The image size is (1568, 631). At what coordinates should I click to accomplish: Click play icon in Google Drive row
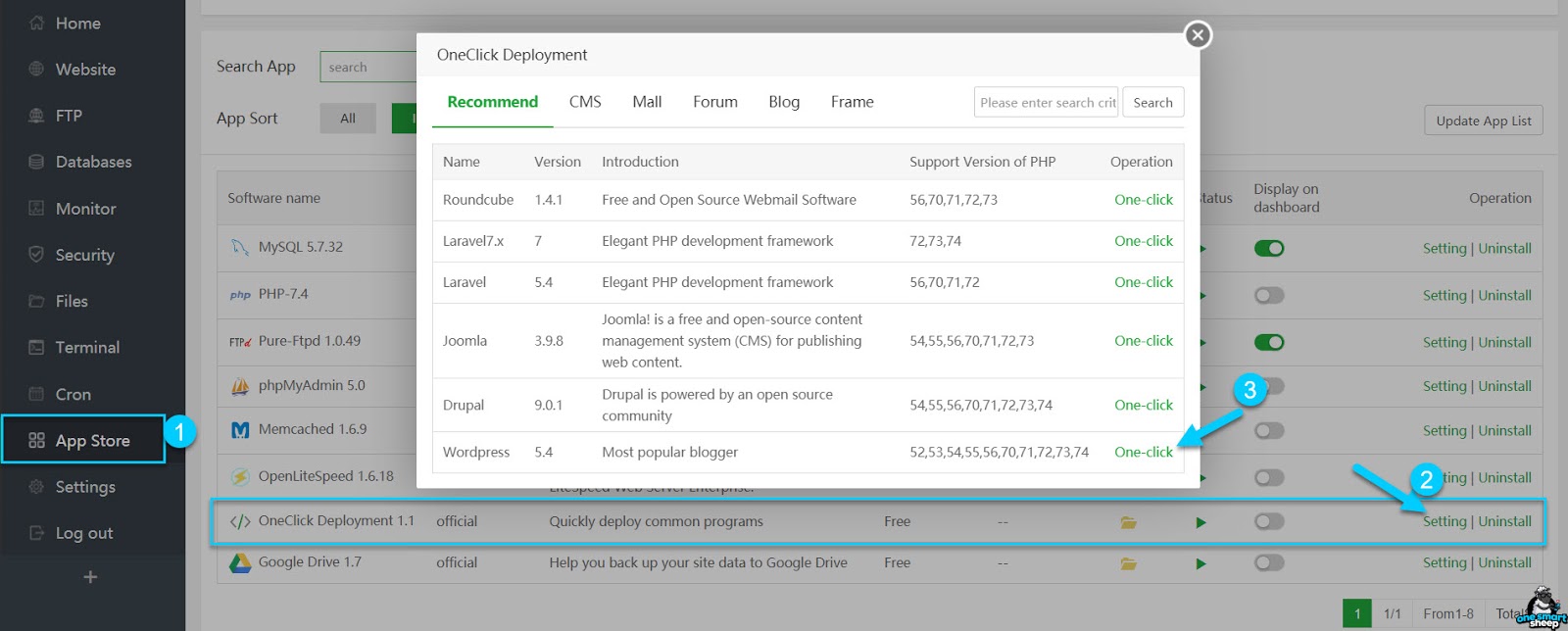[x=1200, y=563]
